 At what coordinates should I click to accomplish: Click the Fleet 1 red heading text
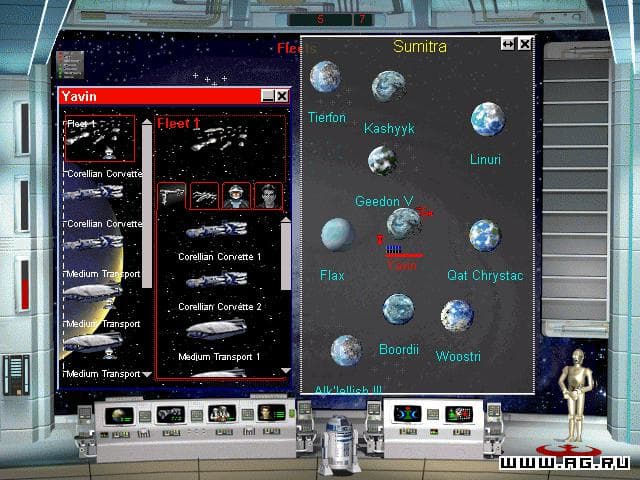178,123
